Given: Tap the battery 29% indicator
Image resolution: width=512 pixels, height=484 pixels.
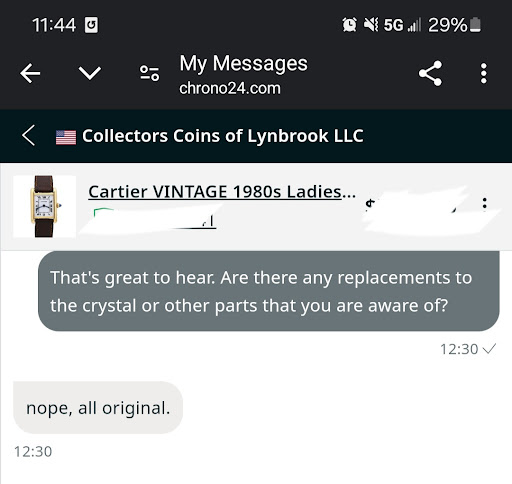Looking at the screenshot, I should pos(454,25).
